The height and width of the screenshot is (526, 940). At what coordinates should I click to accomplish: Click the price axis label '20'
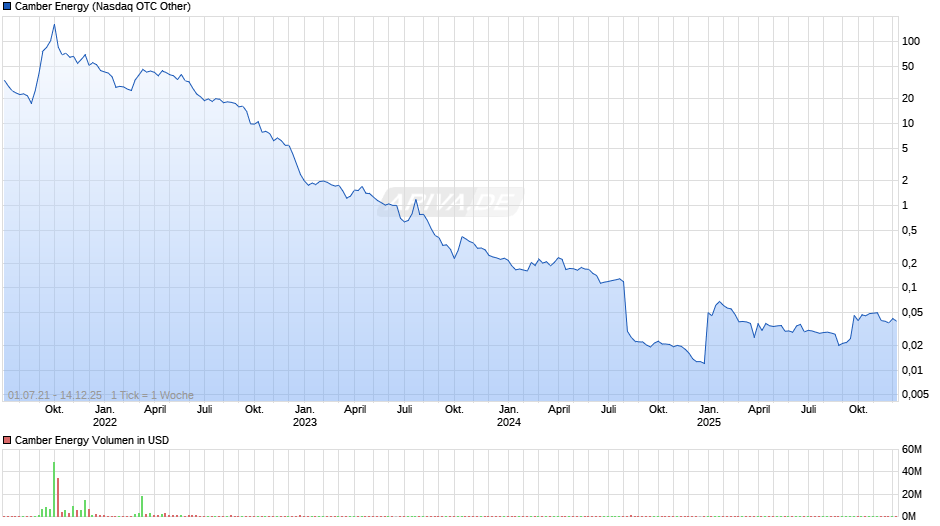coord(908,98)
